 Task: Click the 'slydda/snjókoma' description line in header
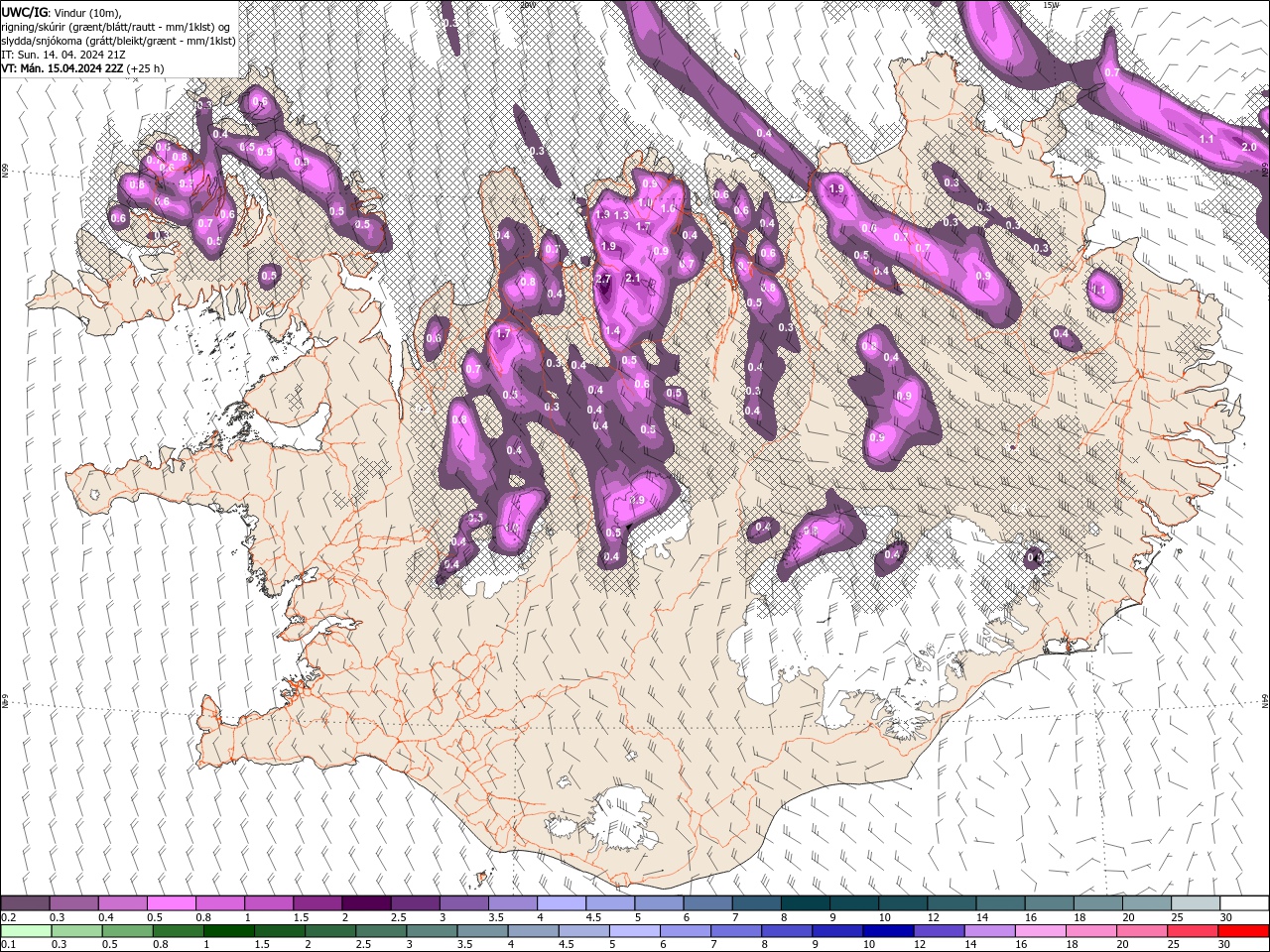119,40
